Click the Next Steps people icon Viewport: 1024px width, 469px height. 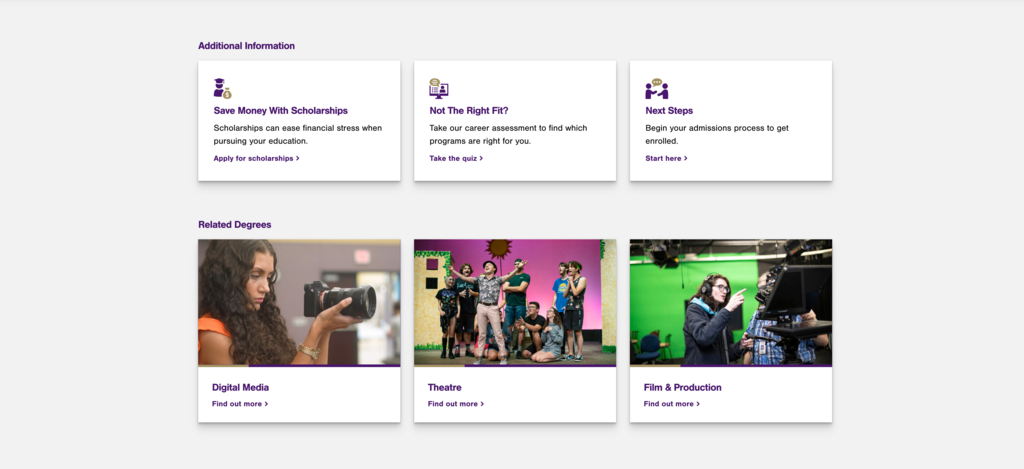[656, 89]
